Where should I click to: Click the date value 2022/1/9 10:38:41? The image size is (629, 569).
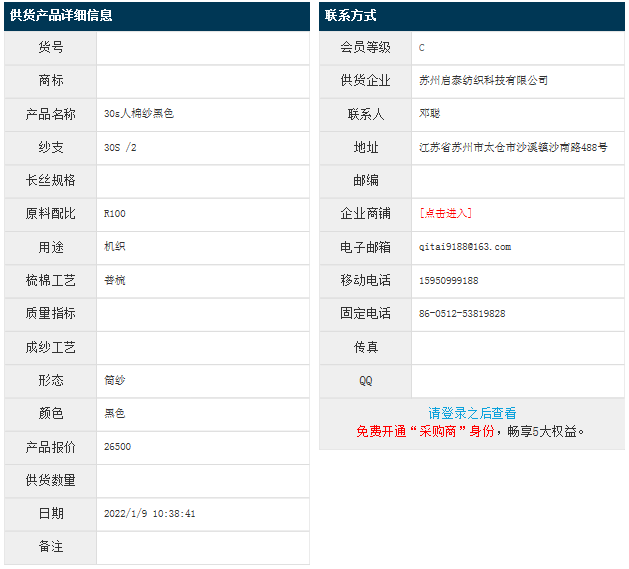point(150,514)
